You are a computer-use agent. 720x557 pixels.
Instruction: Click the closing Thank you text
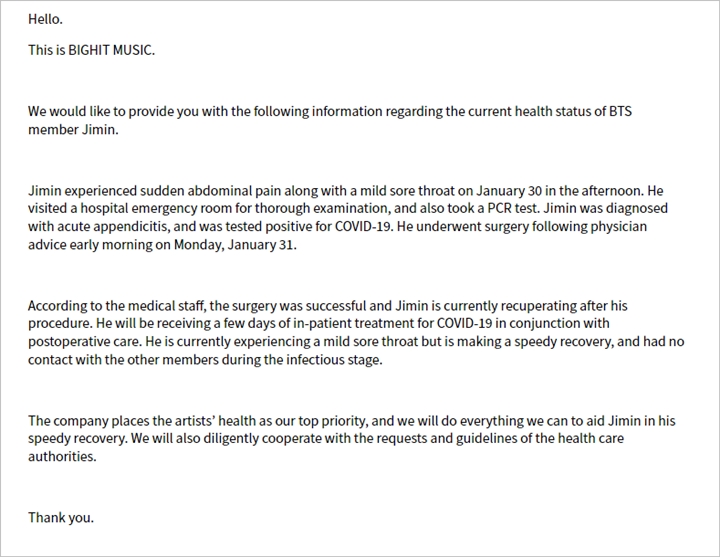pyautogui.click(x=61, y=518)
